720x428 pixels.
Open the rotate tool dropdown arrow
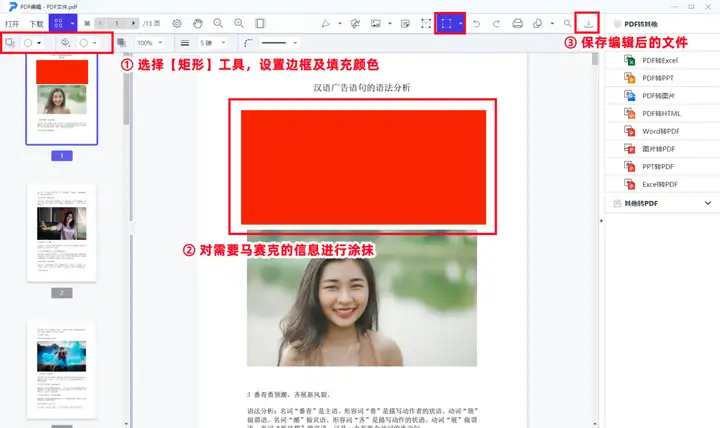point(552,23)
